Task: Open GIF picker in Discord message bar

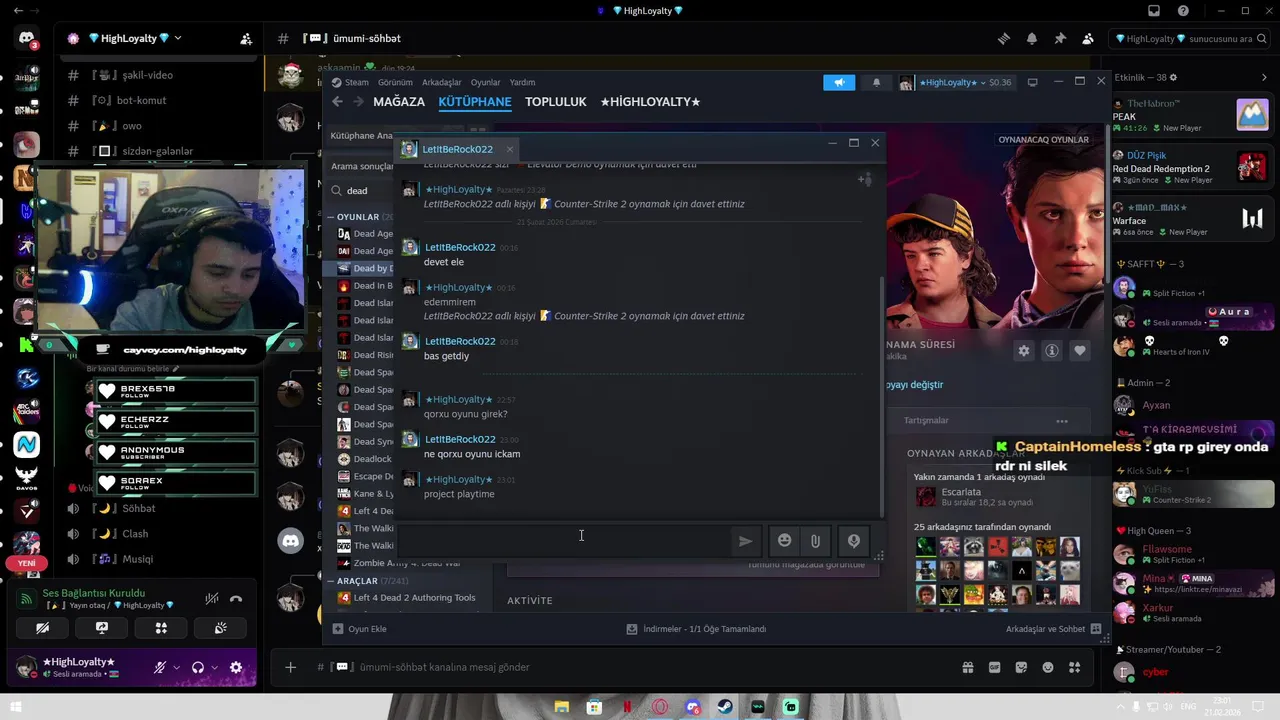Action: tap(995, 667)
